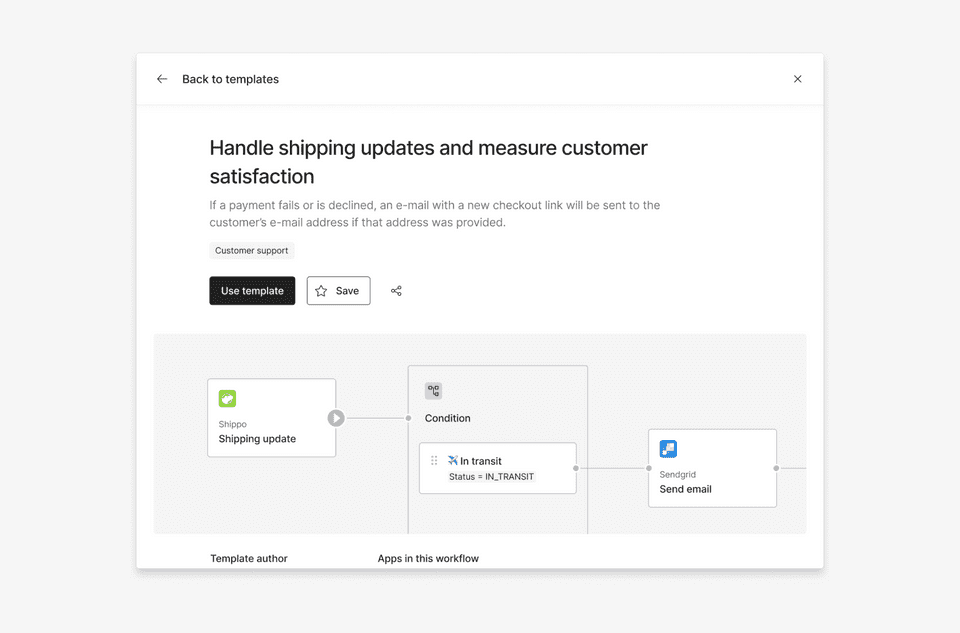Select the Send email node
The width and height of the screenshot is (960, 633).
click(713, 468)
